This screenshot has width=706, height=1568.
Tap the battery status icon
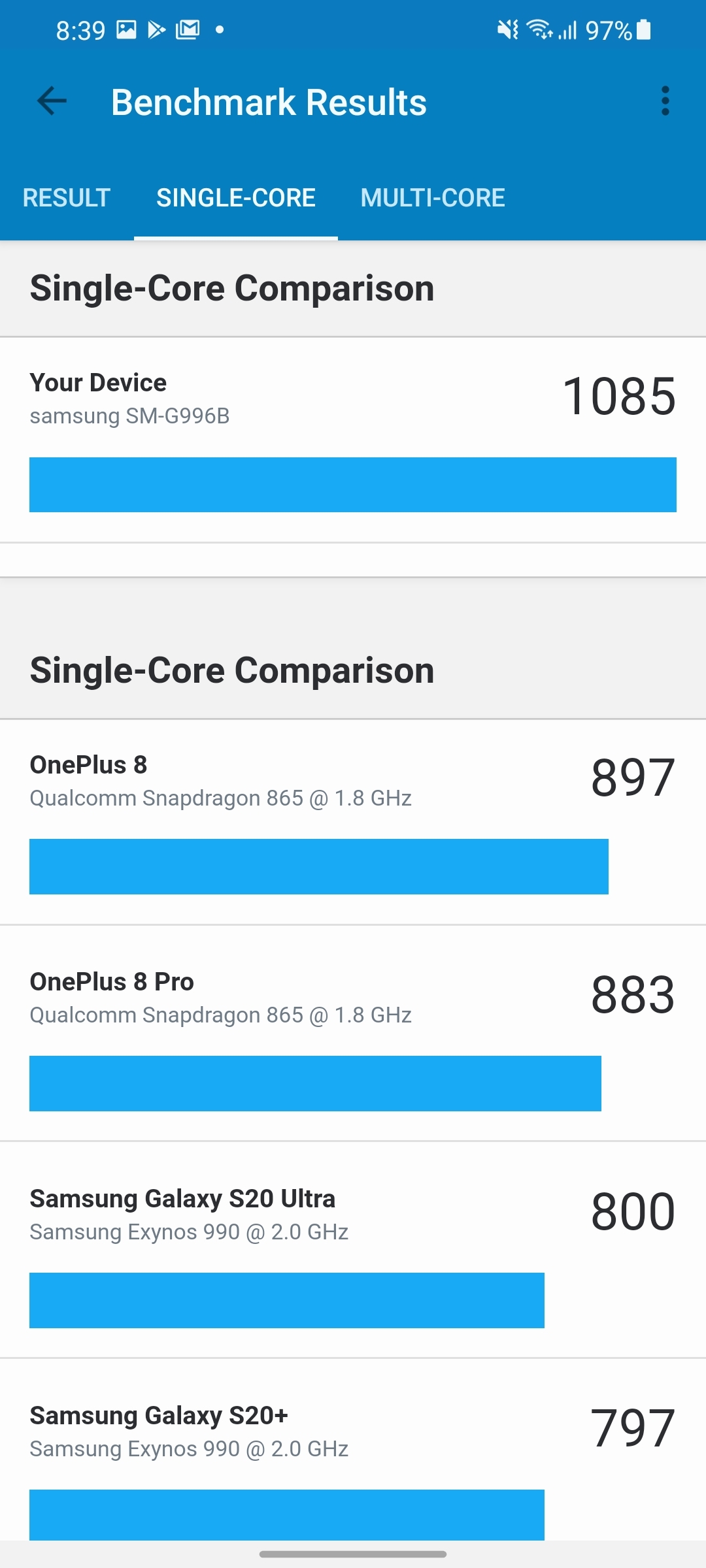click(644, 29)
